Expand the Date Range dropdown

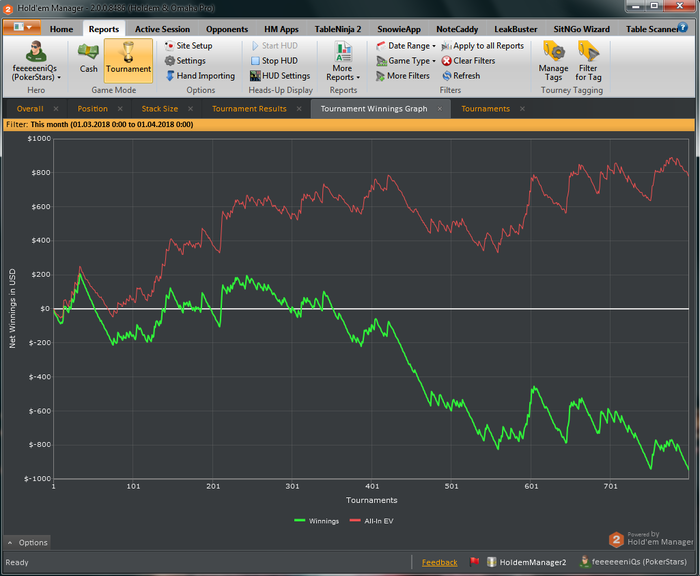pos(406,46)
